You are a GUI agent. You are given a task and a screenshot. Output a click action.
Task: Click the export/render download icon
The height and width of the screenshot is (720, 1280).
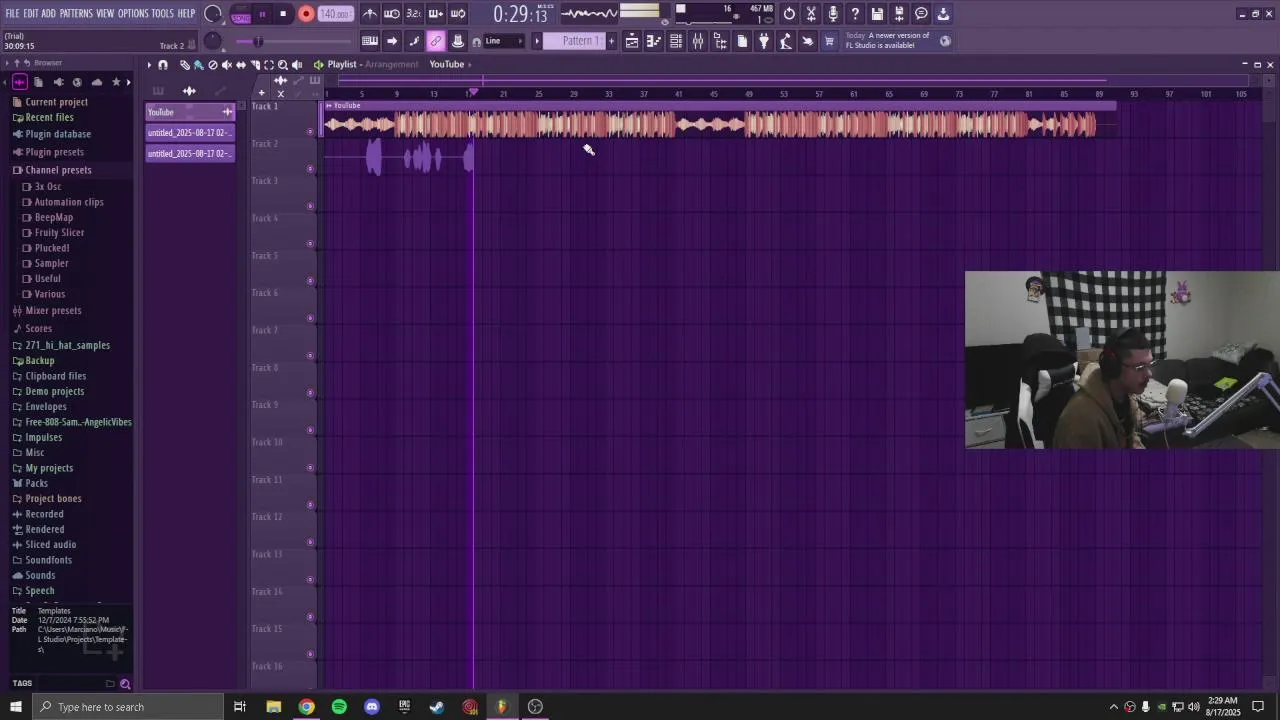point(943,14)
